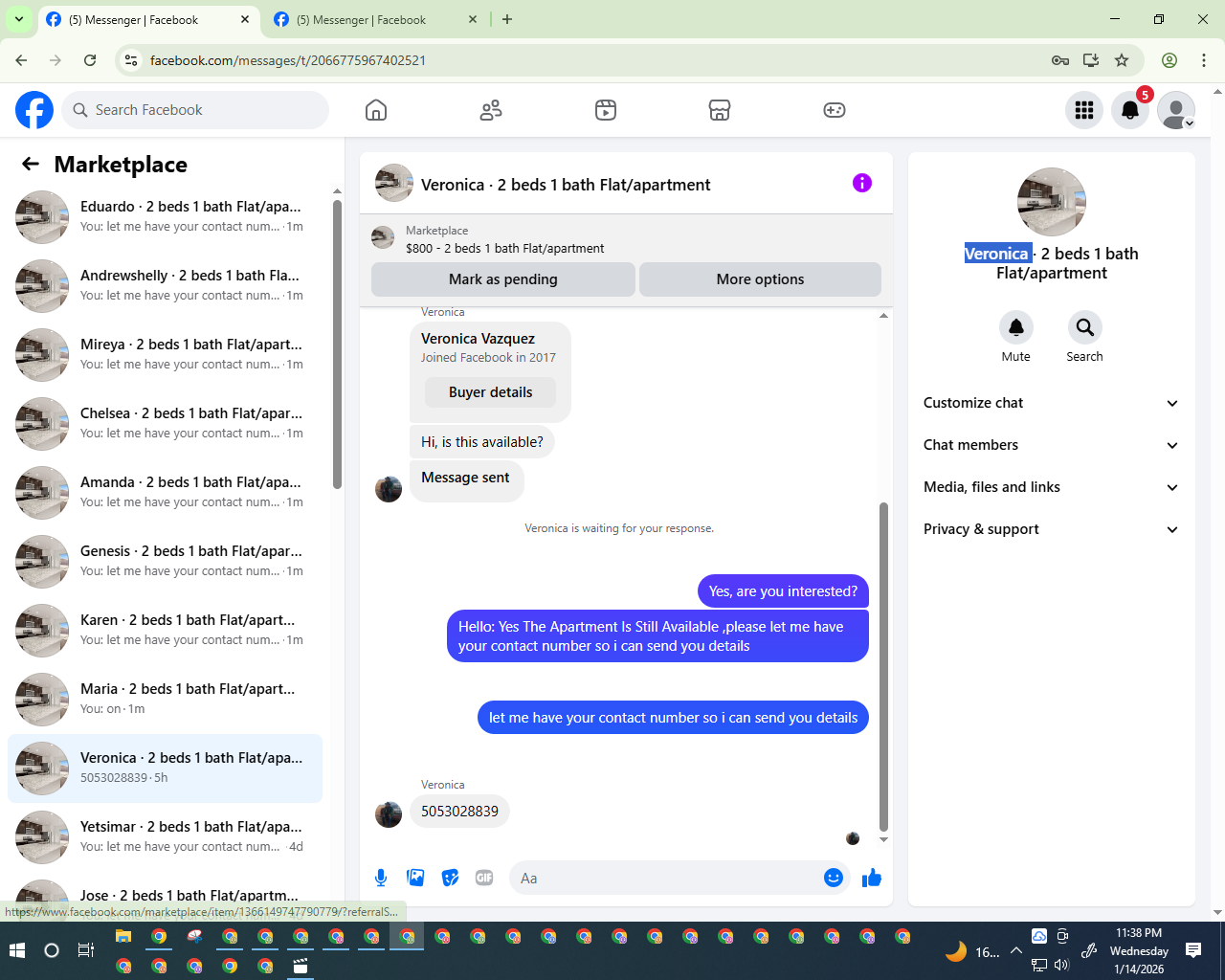Click More options button

pyautogui.click(x=760, y=279)
